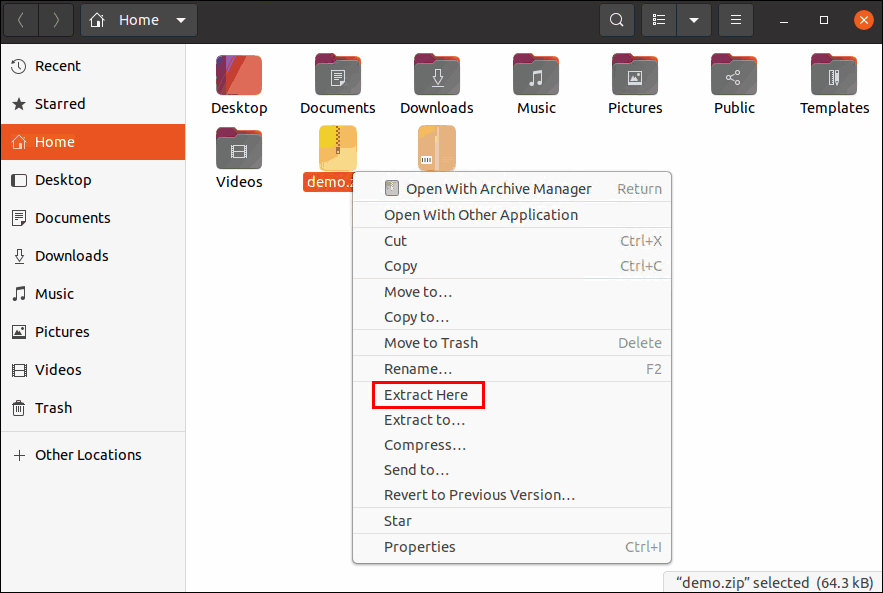Image resolution: width=883 pixels, height=593 pixels.
Task: Open Properties from the context menu
Action: click(x=512, y=547)
